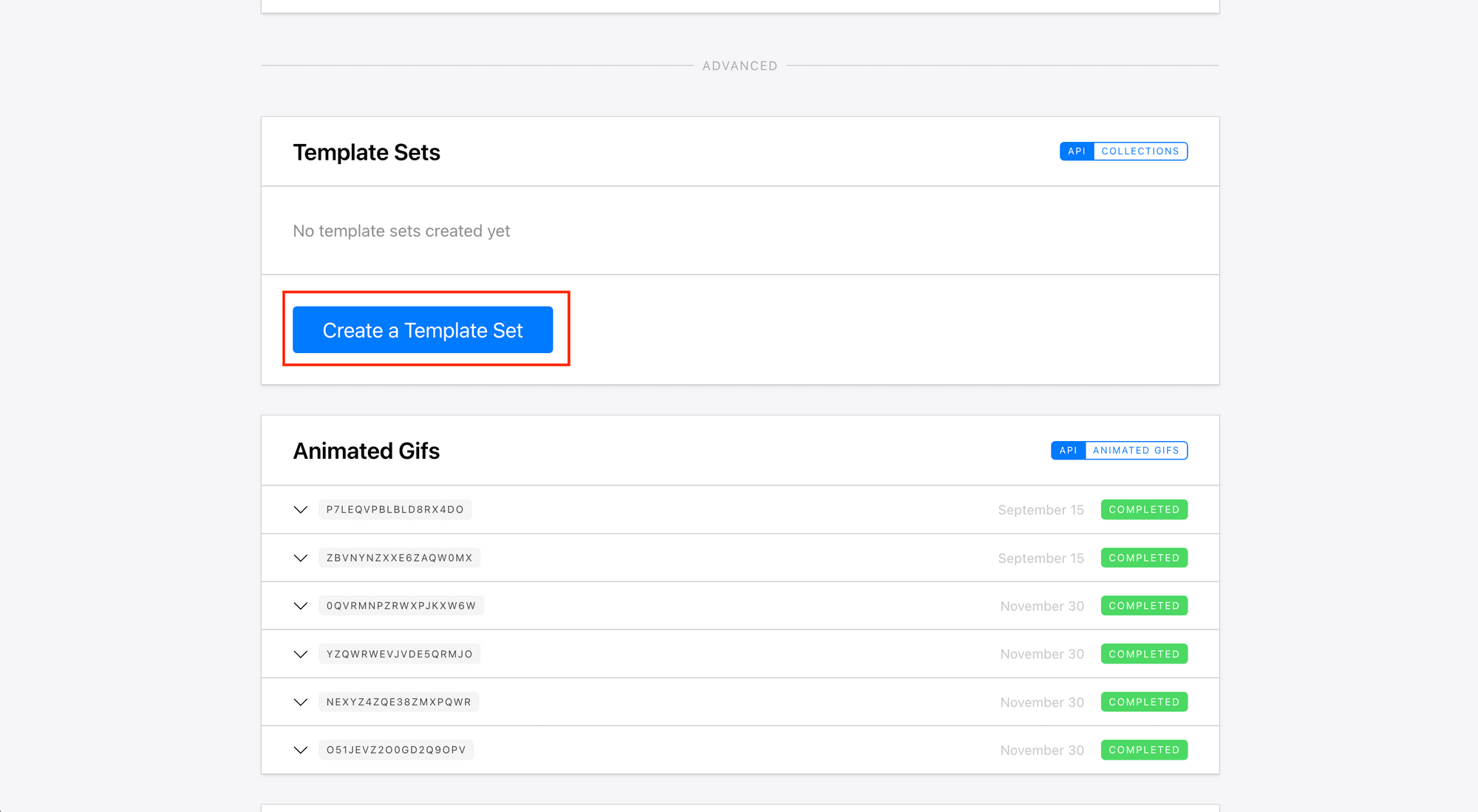Expand the YZQWRWEVJVDE5QRMJO row chevron
The image size is (1478, 812).
pos(300,654)
